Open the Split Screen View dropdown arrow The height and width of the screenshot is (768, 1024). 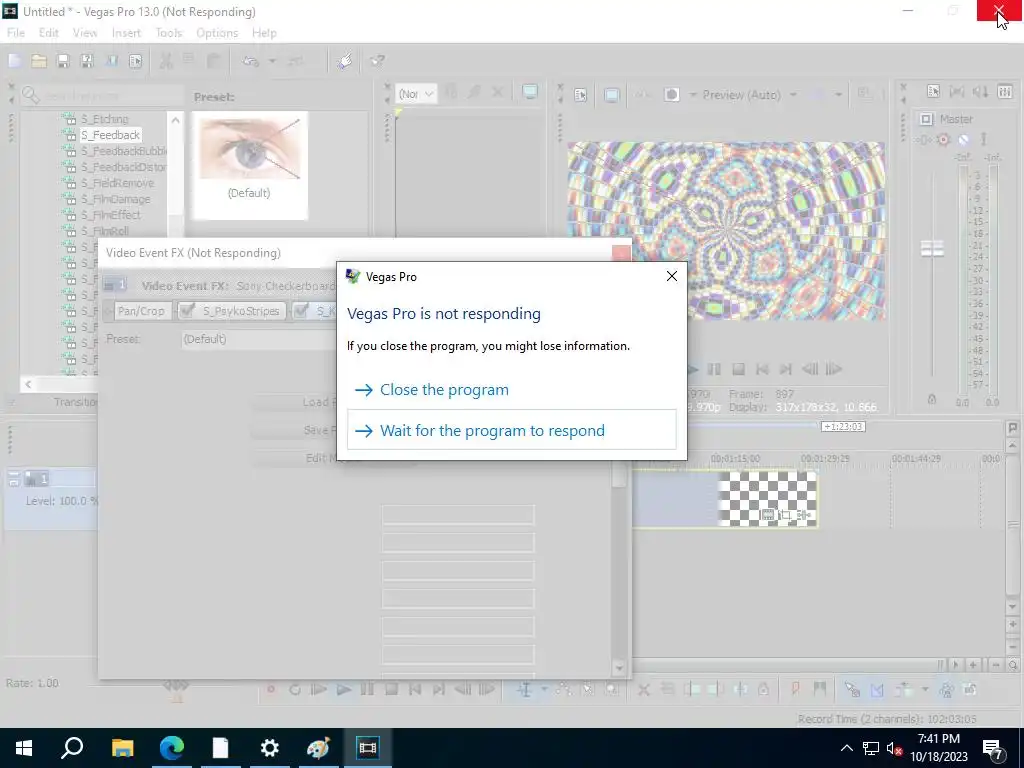pyautogui.click(x=693, y=95)
